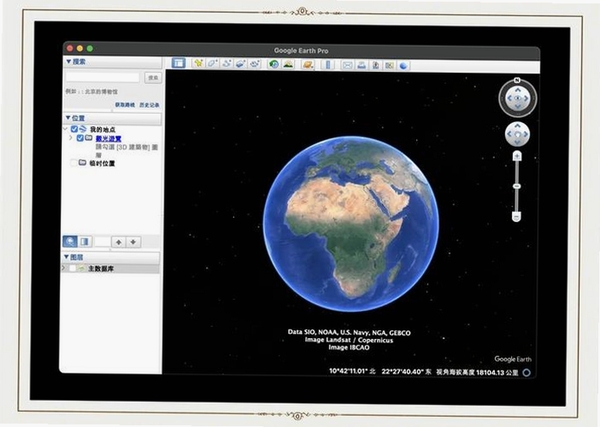Click the green macOS zoom window button
This screenshot has width=600, height=427.
90,49
